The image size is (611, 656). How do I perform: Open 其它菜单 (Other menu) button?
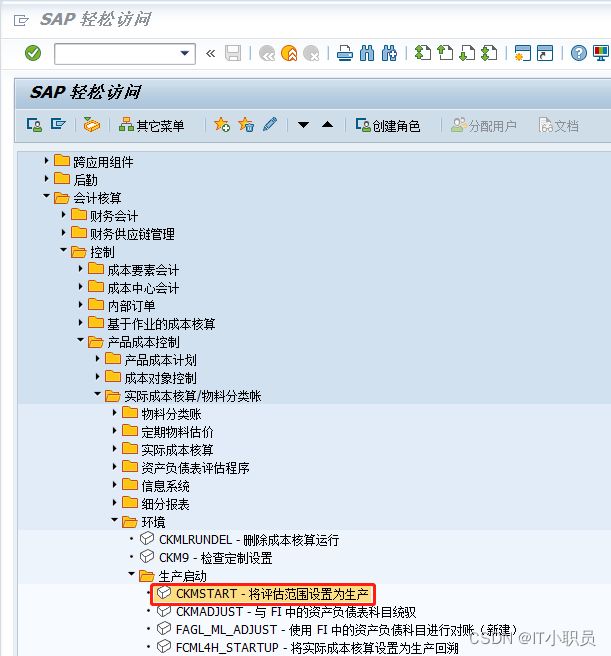point(152,125)
